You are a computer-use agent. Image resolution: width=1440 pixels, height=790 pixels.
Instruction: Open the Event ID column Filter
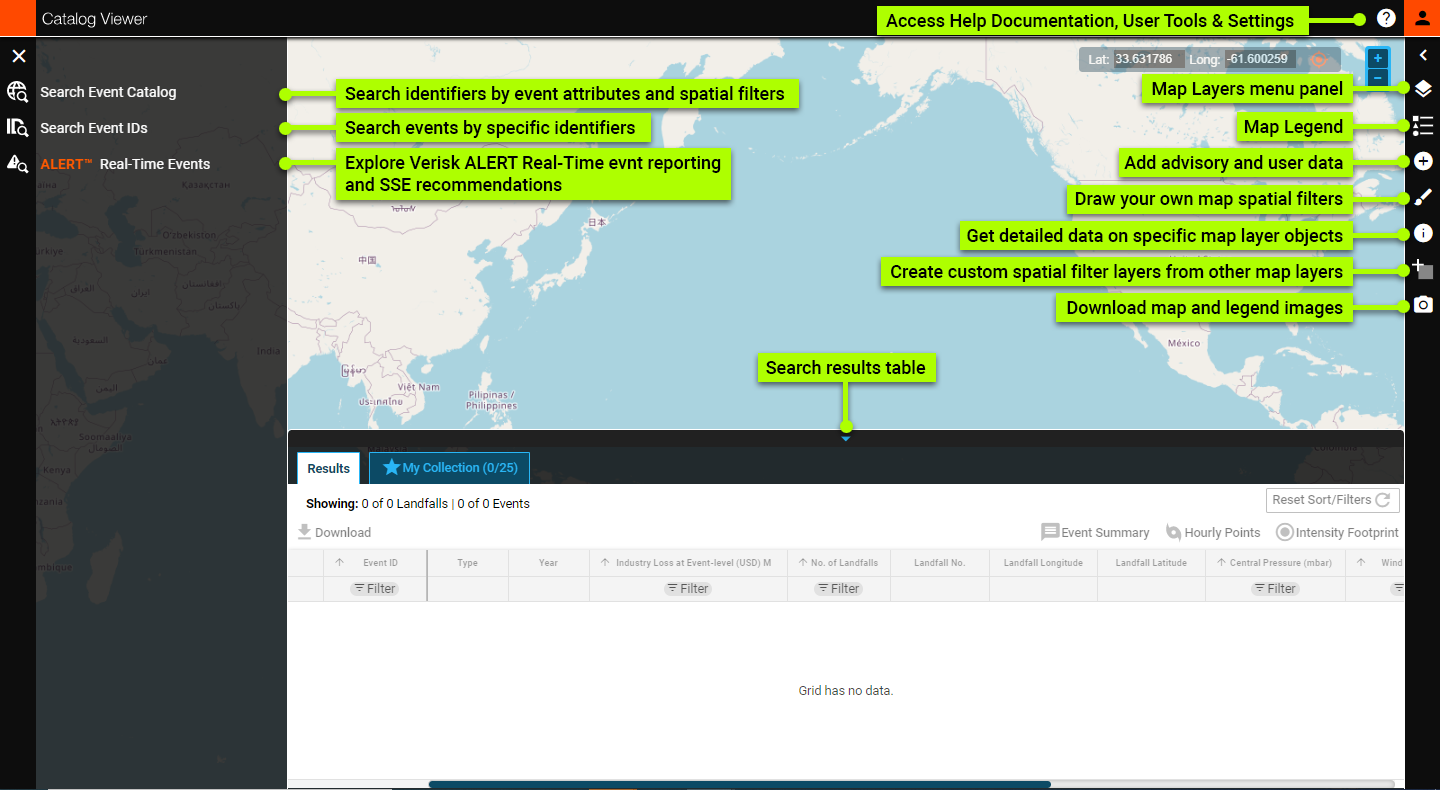click(x=374, y=589)
